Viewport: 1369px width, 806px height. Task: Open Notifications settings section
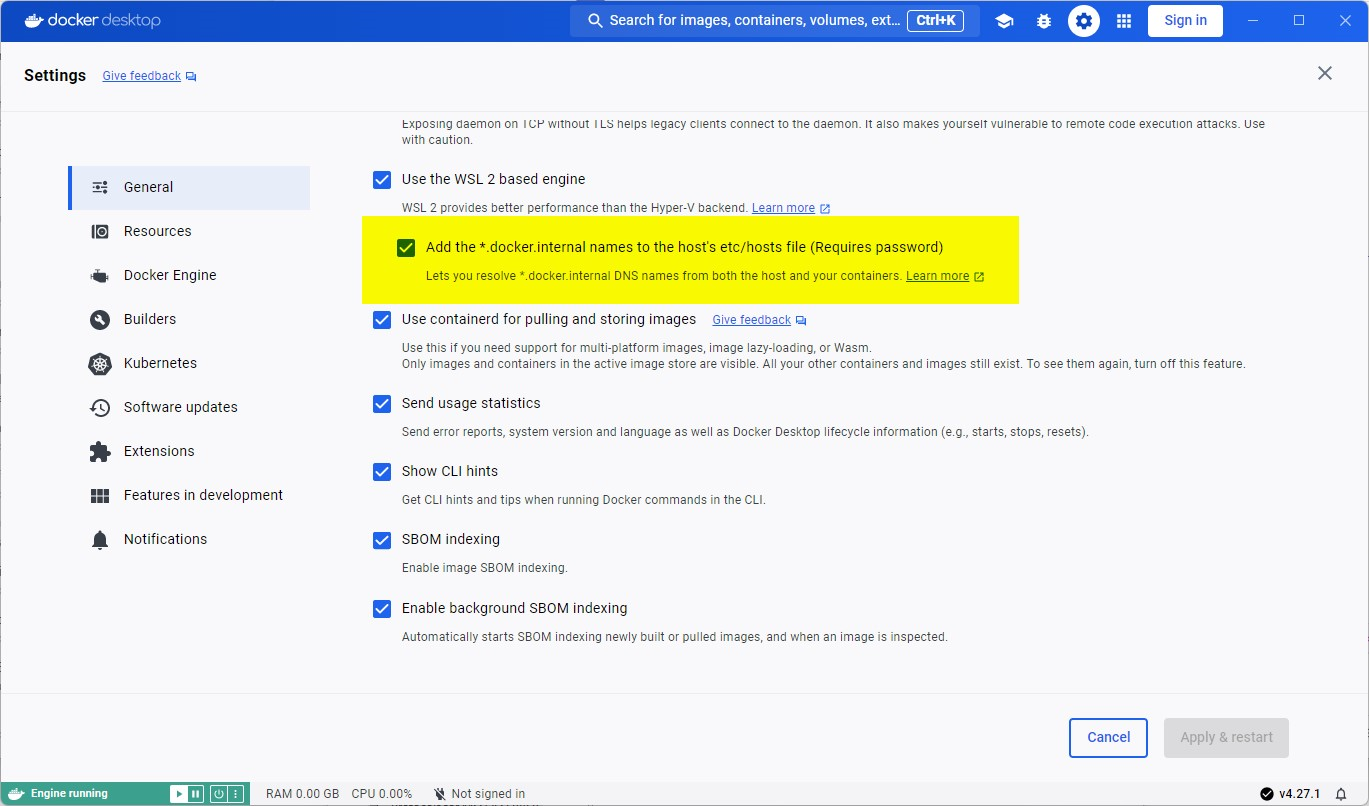pyautogui.click(x=189, y=539)
